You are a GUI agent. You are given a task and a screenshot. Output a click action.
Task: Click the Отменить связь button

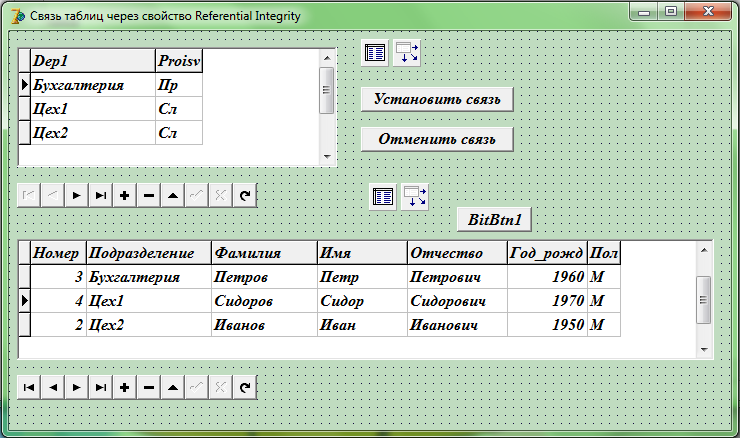(x=437, y=139)
